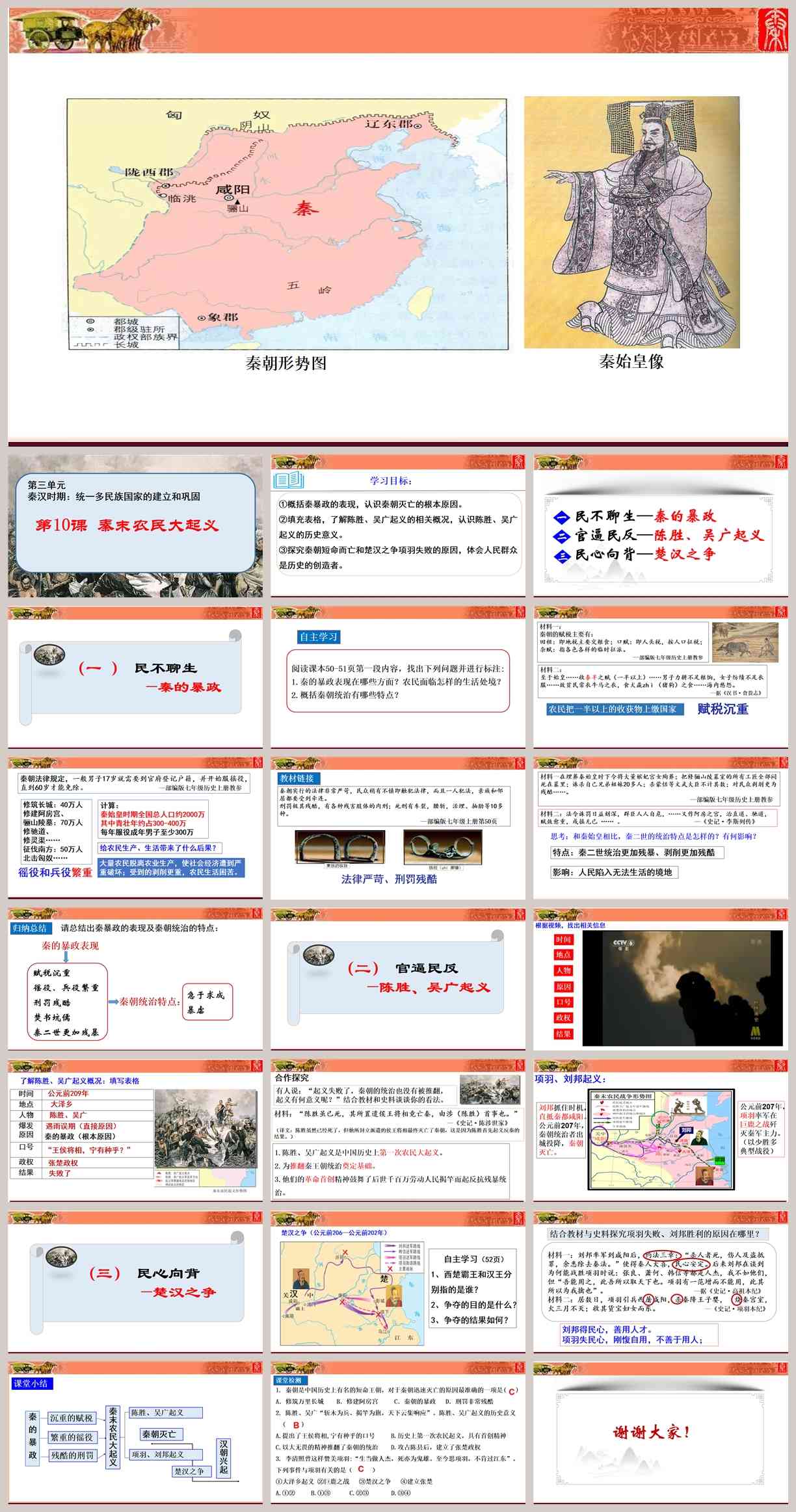Click the 沉重的赋税 box in summary diagram
The width and height of the screenshot is (796, 1512).
[72, 1418]
